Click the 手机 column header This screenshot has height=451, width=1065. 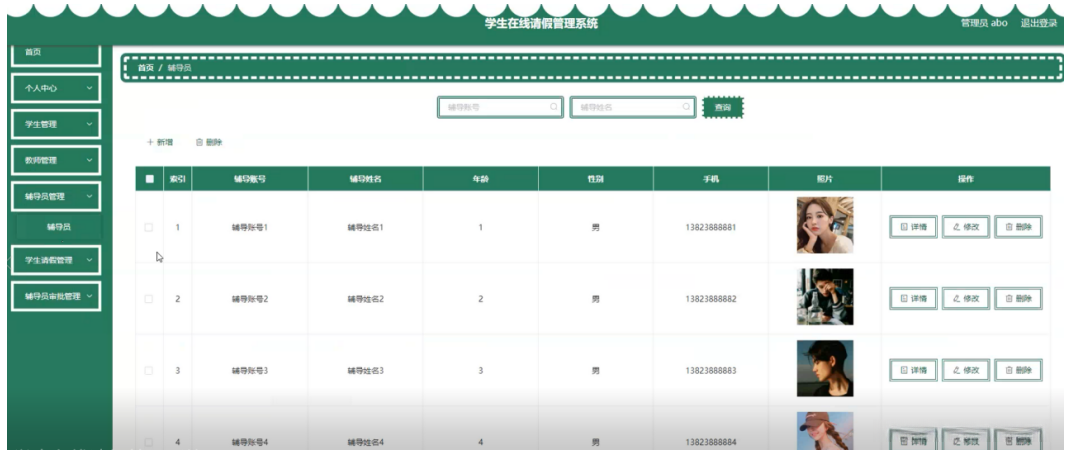coord(710,179)
